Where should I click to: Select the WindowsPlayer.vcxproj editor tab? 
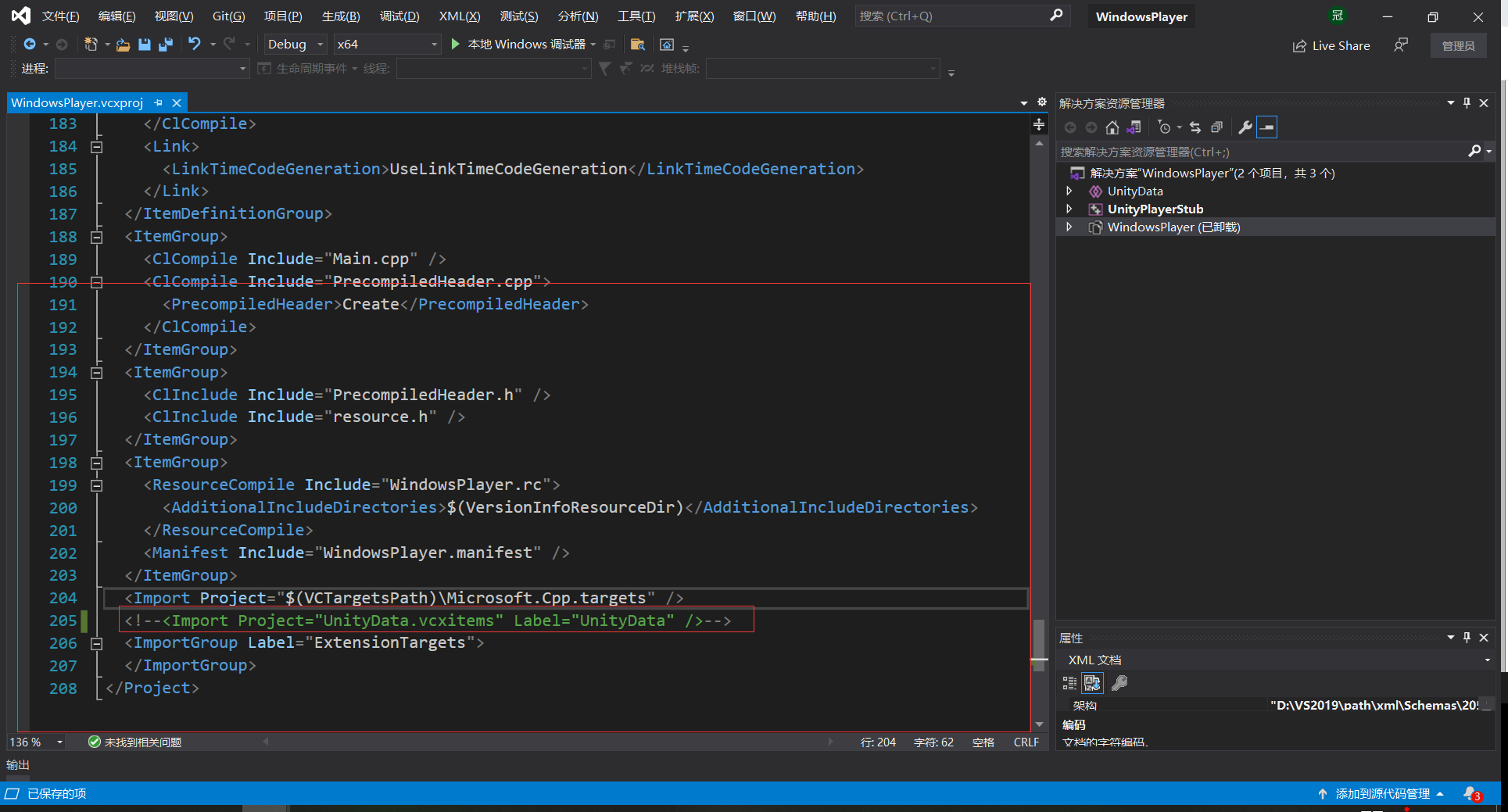(77, 103)
